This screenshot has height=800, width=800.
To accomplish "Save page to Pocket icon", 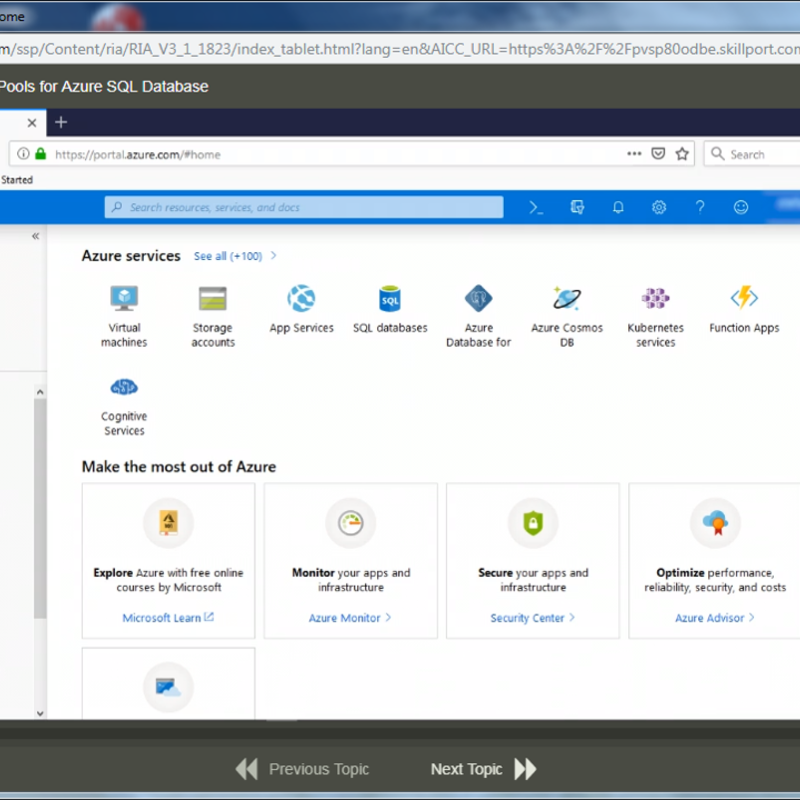I will point(658,154).
